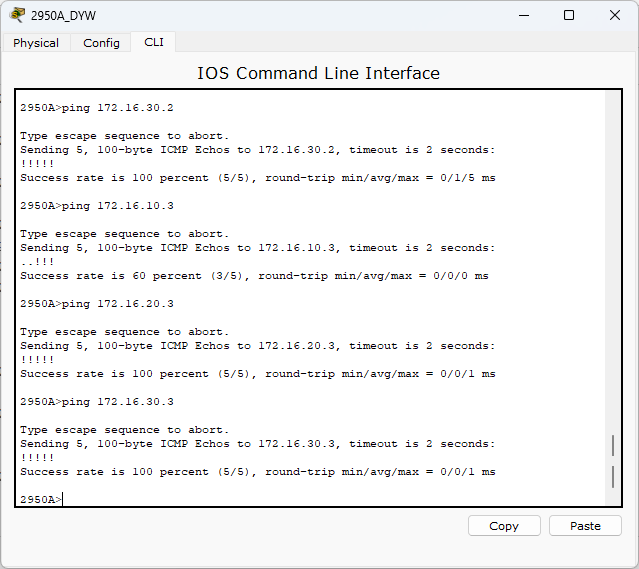Click the 2950A> prompt input line

pos(41,499)
